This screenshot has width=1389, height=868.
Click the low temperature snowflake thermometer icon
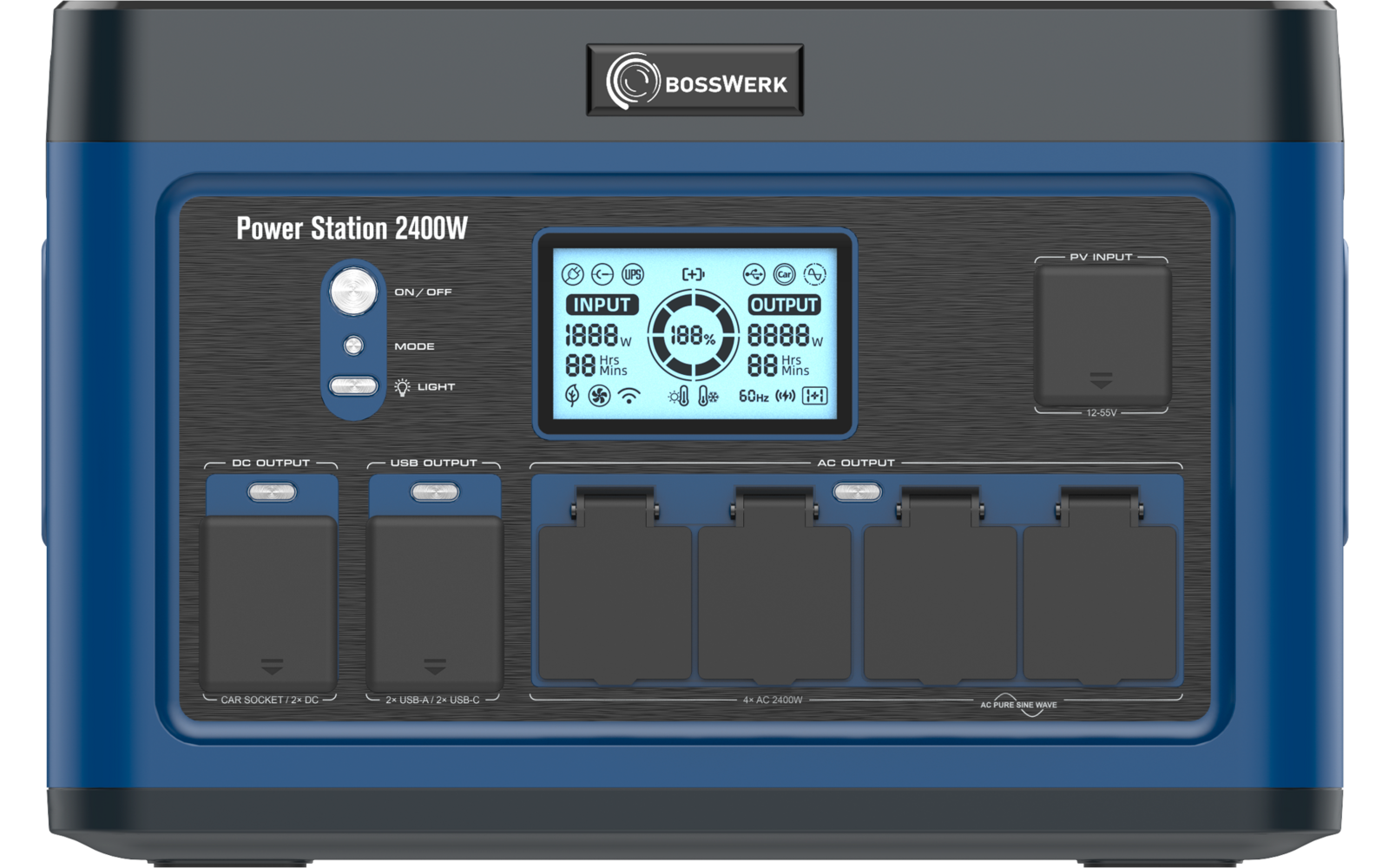(708, 397)
